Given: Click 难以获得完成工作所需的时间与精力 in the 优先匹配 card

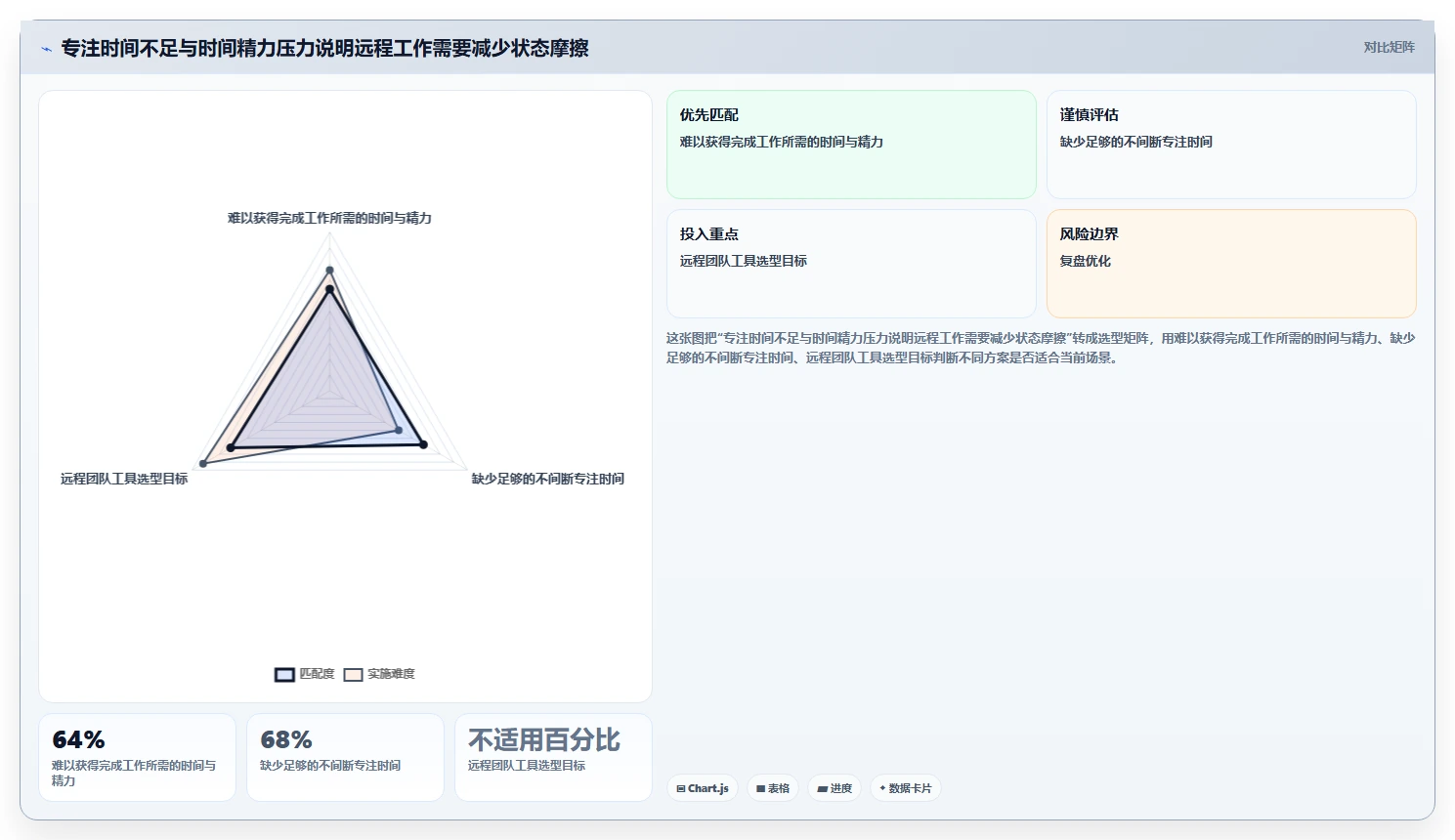Looking at the screenshot, I should click(782, 142).
